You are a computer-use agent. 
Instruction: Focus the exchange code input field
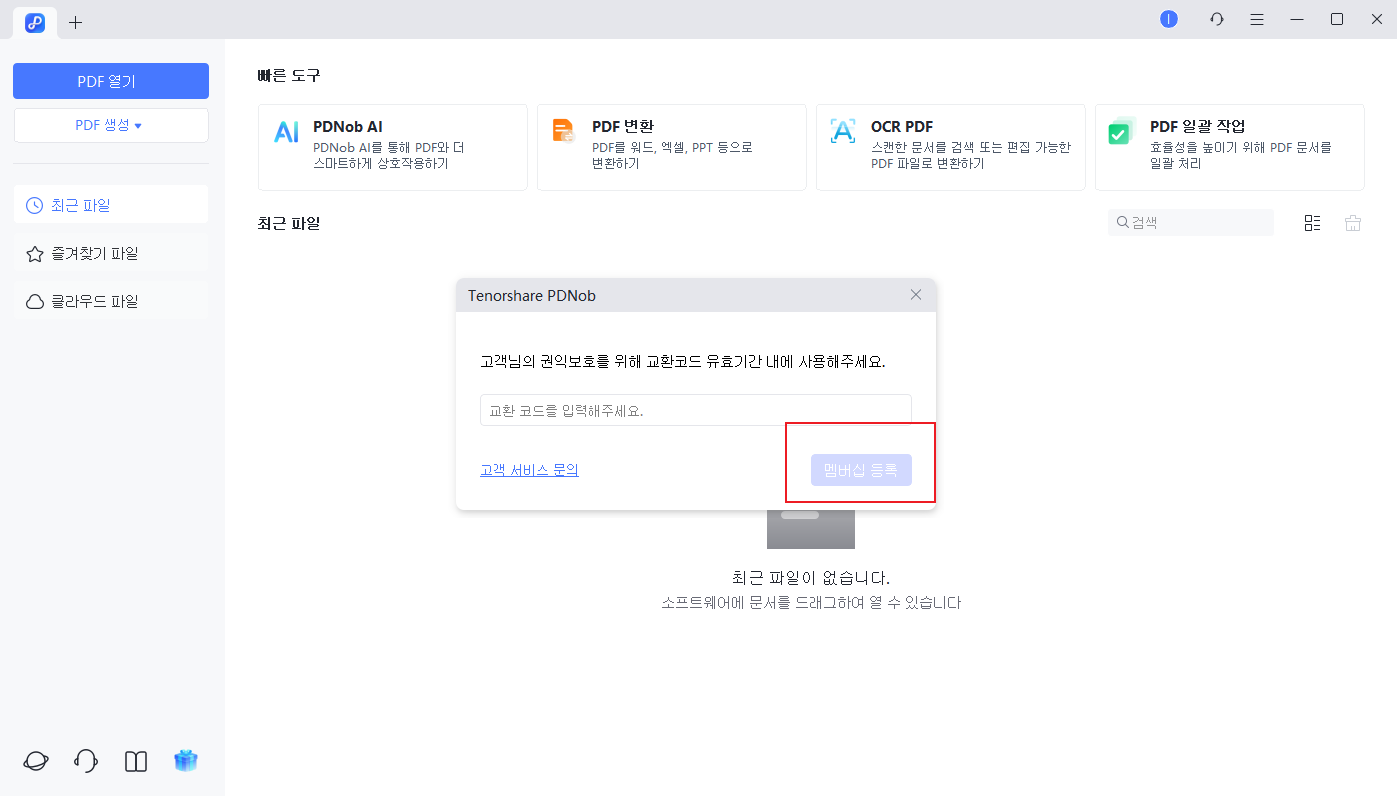695,410
